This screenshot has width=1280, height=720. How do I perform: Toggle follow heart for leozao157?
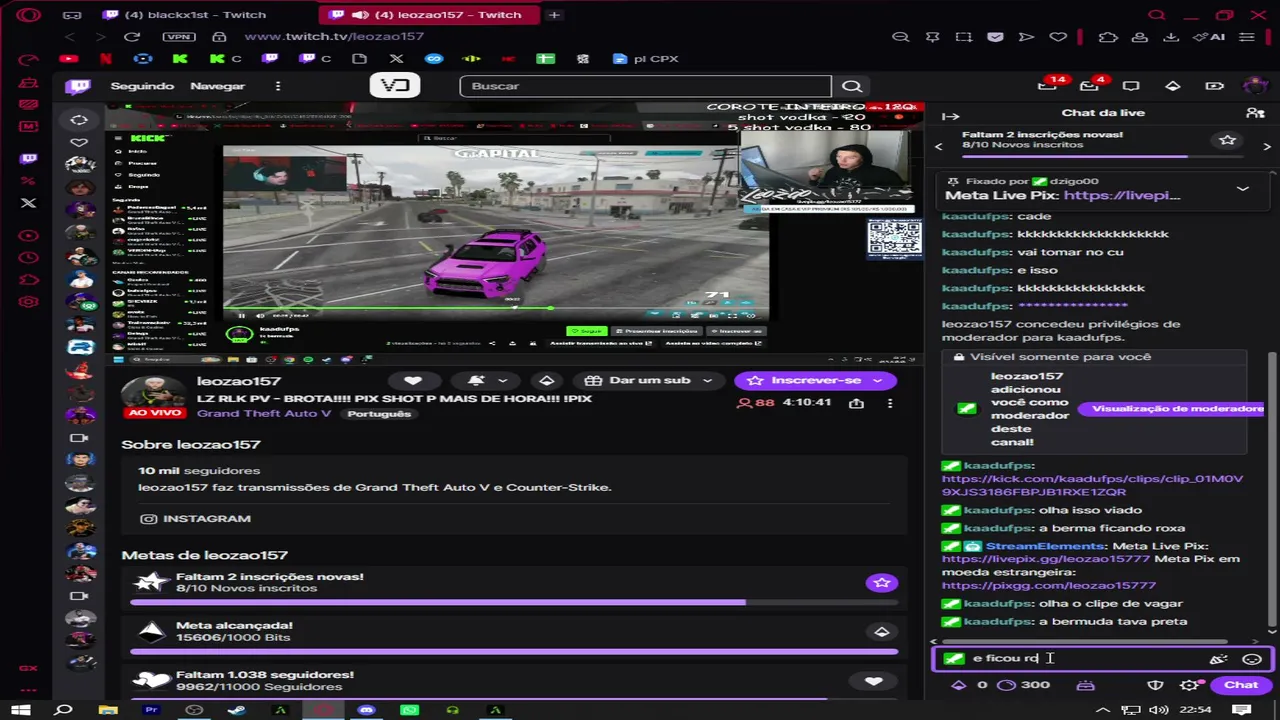pos(412,381)
